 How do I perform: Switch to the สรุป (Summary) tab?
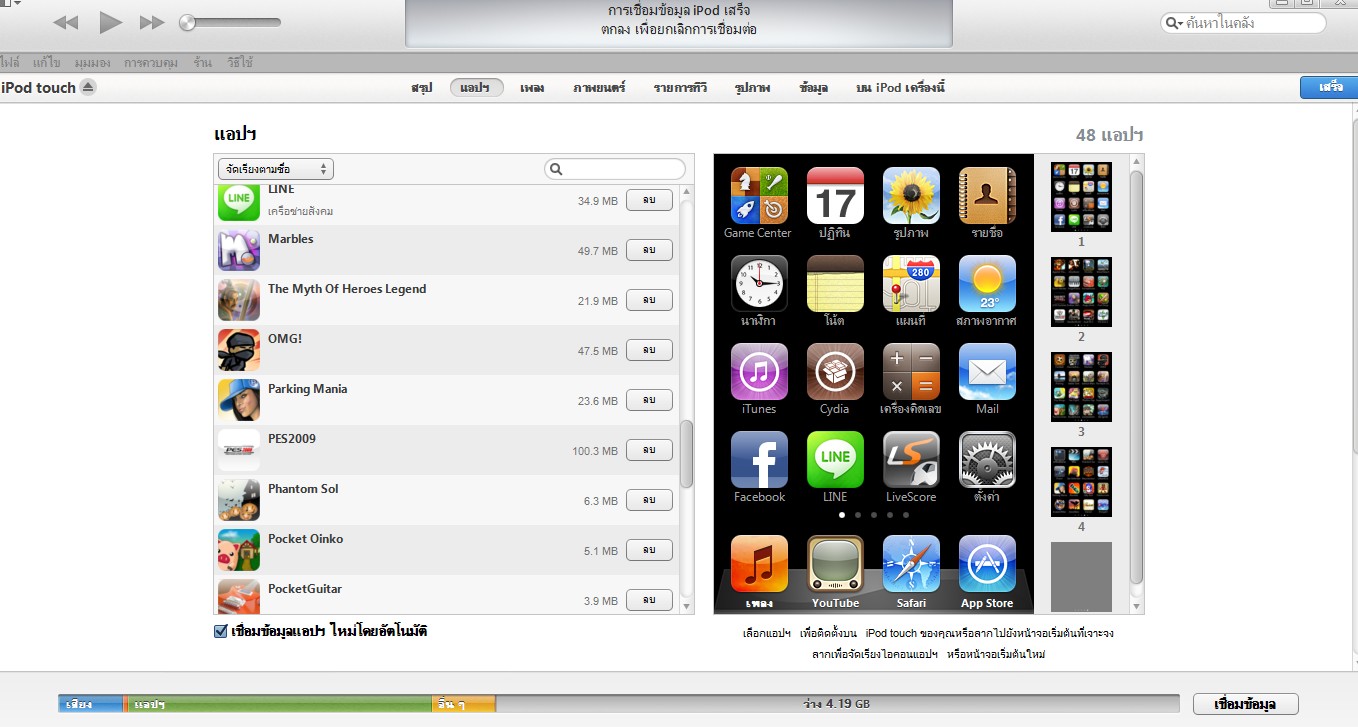click(421, 88)
